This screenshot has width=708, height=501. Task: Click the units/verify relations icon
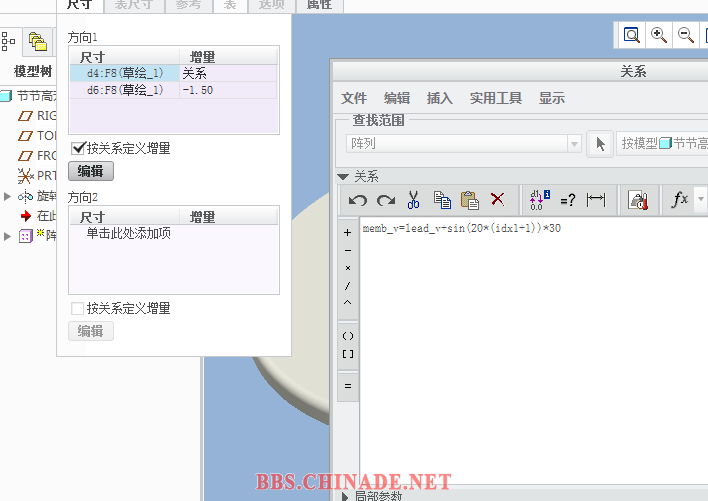638,199
